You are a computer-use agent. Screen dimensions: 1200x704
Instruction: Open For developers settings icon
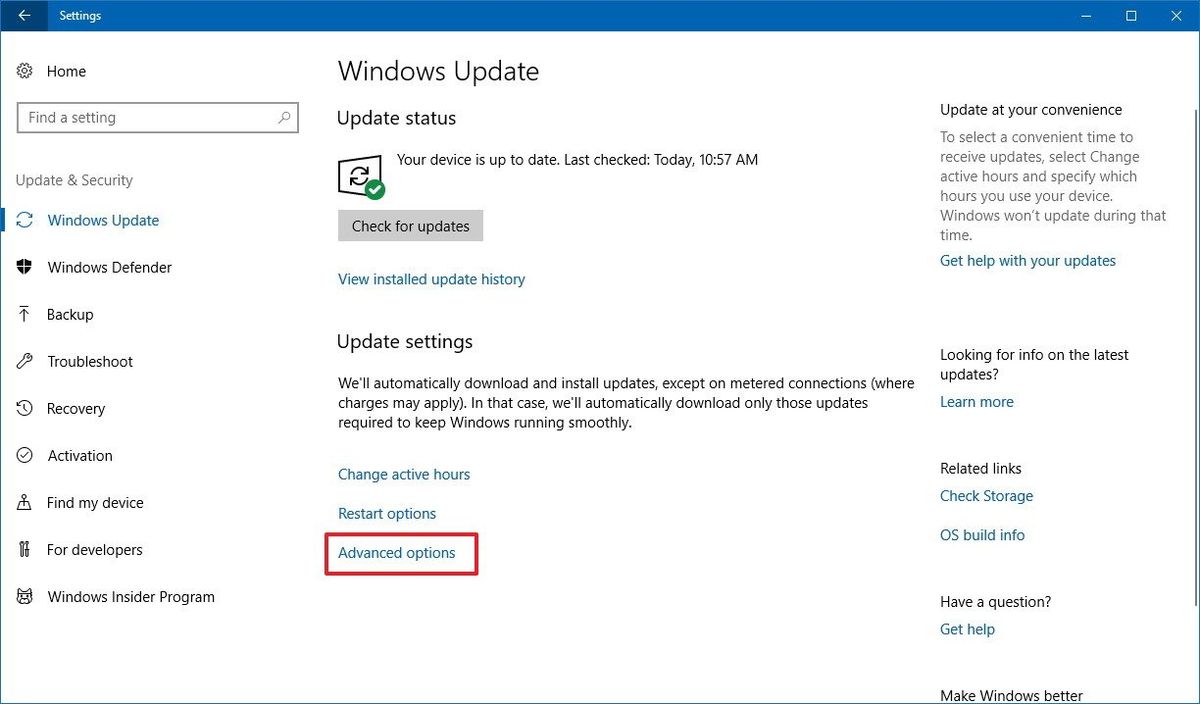[24, 549]
